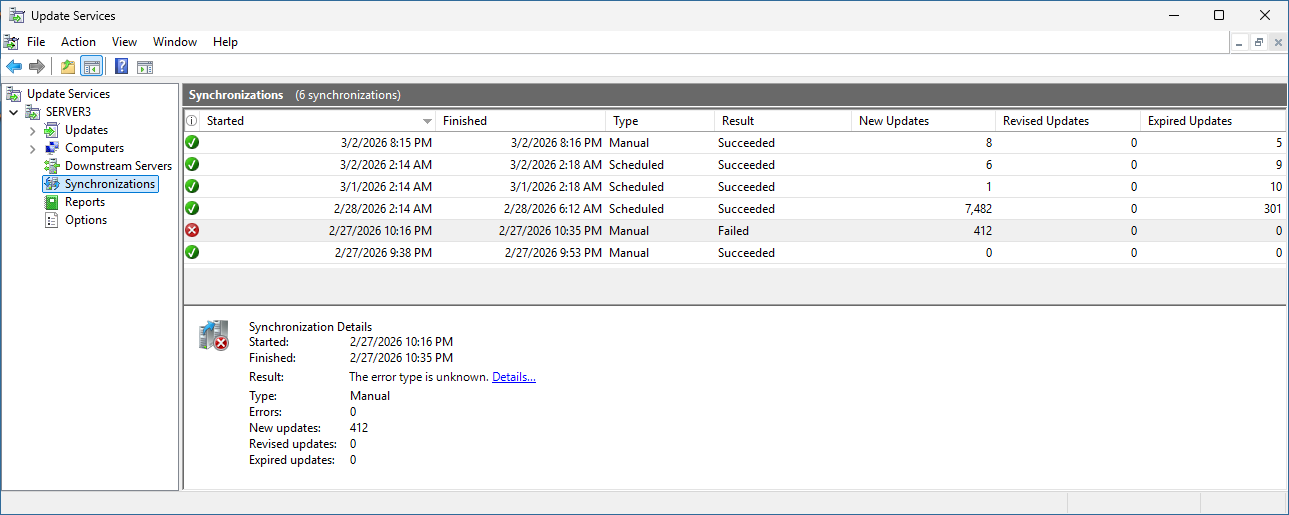Minimize the inner MDI child window
The image size is (1289, 515).
point(1240,42)
